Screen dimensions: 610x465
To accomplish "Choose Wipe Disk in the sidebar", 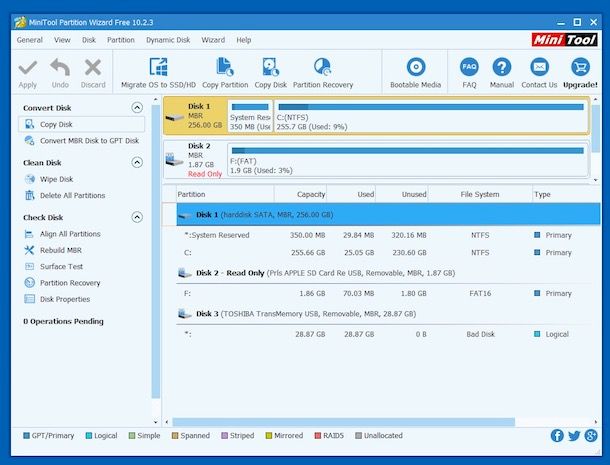I will coord(49,179).
